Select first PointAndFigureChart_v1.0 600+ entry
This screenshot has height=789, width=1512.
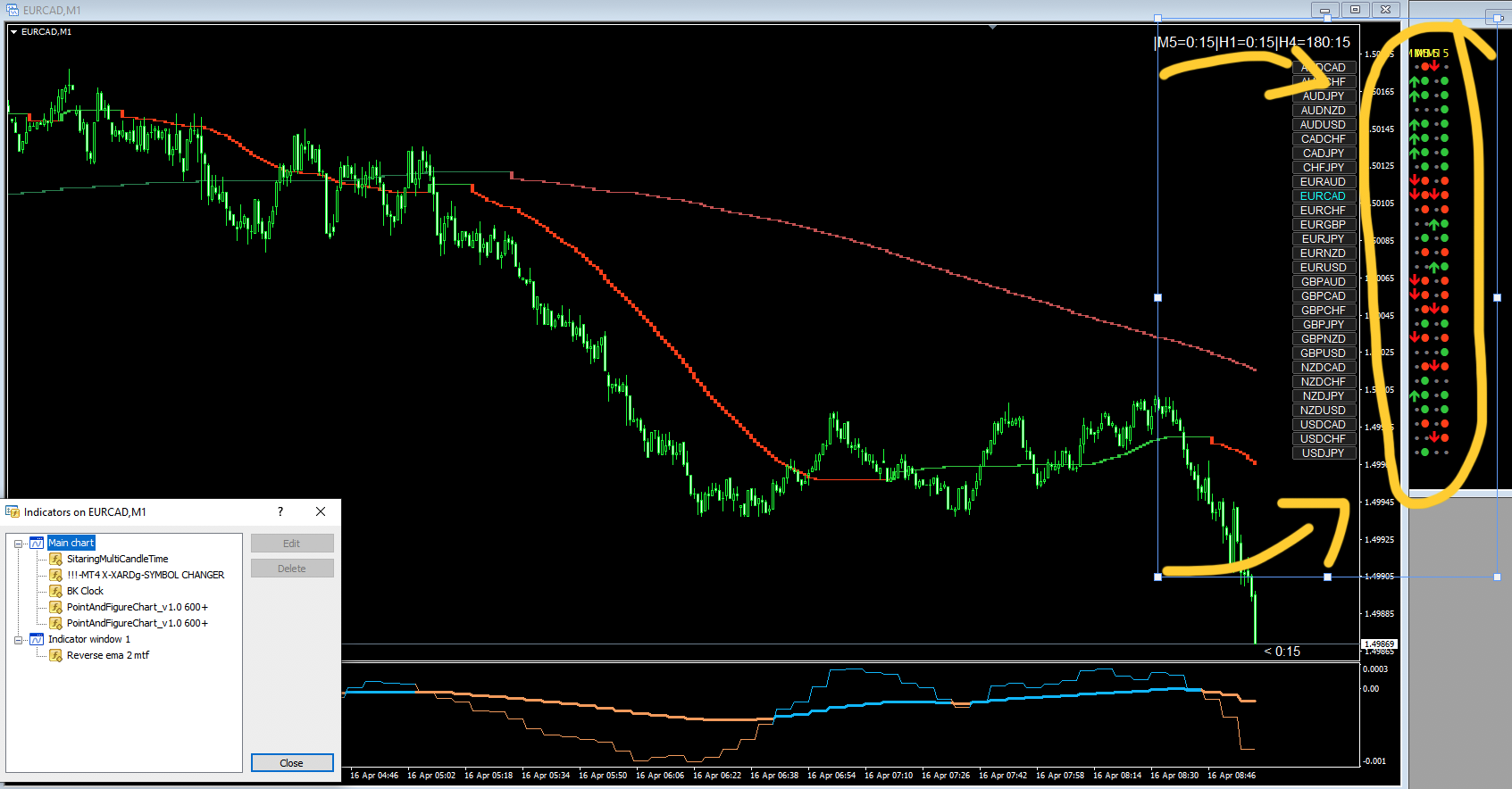137,607
